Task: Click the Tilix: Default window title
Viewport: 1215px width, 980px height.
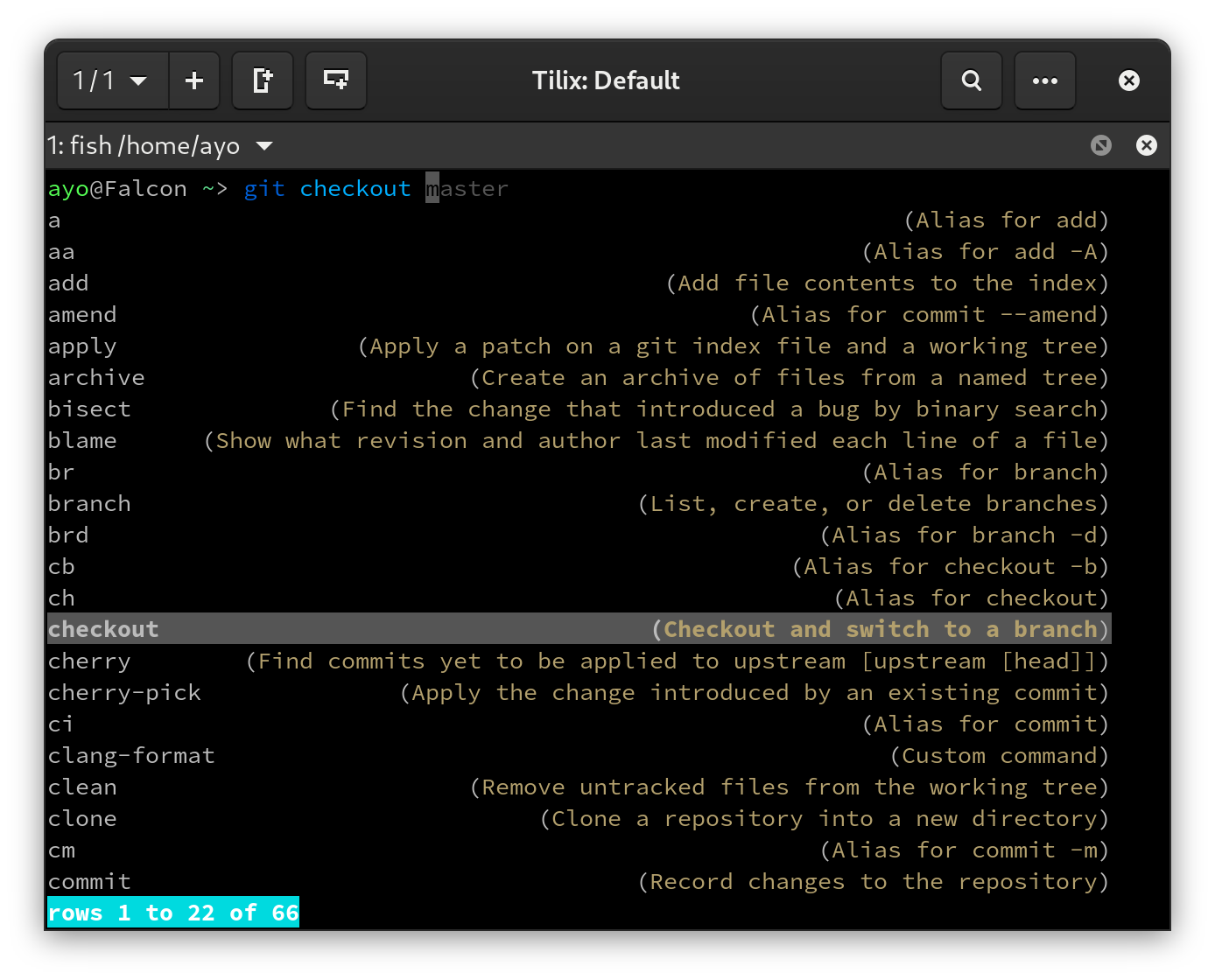Action: [x=606, y=80]
